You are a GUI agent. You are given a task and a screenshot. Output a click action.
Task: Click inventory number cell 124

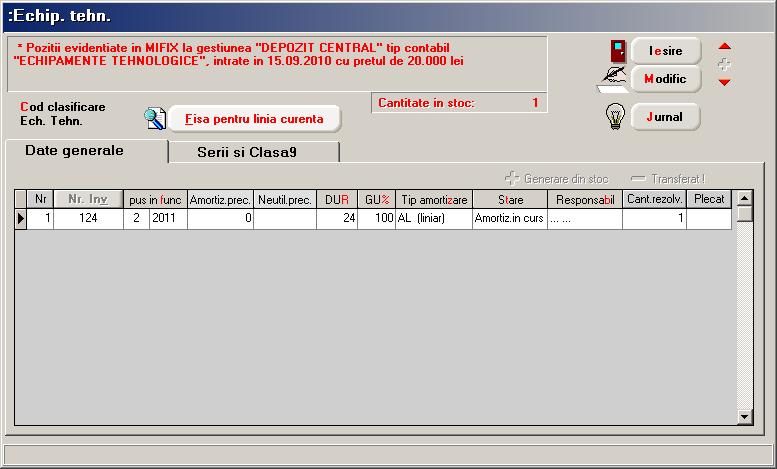(x=88, y=219)
